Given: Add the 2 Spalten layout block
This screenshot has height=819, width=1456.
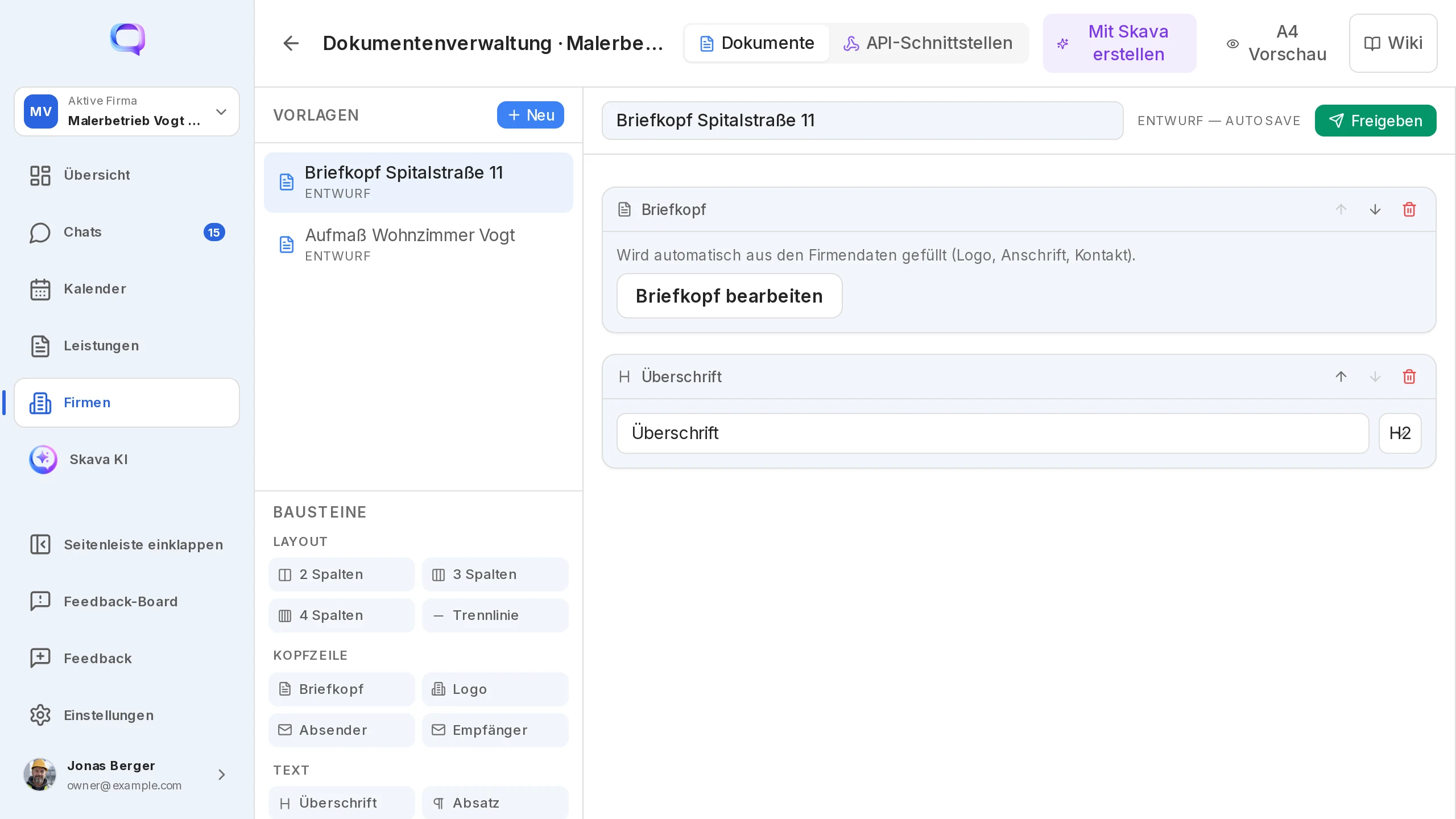Looking at the screenshot, I should 341,574.
